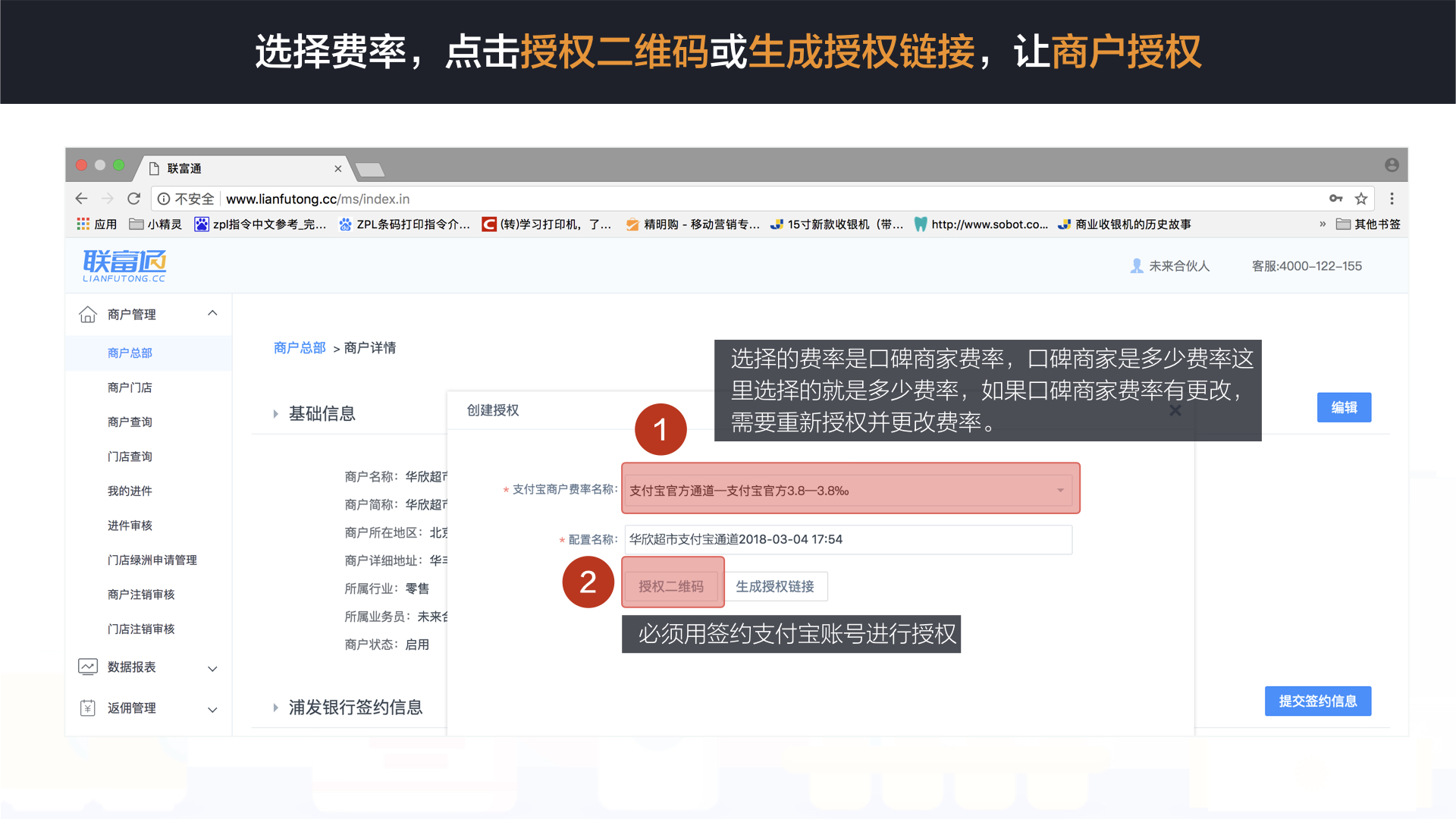Viewport: 1456px width, 819px height.
Task: Click the 未来合伙人 user icon
Action: click(1137, 266)
